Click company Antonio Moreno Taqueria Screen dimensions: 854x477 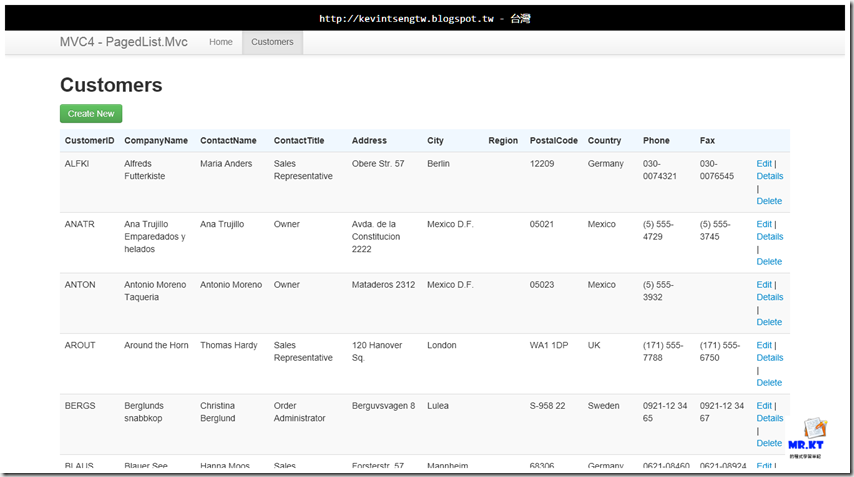click(x=155, y=291)
